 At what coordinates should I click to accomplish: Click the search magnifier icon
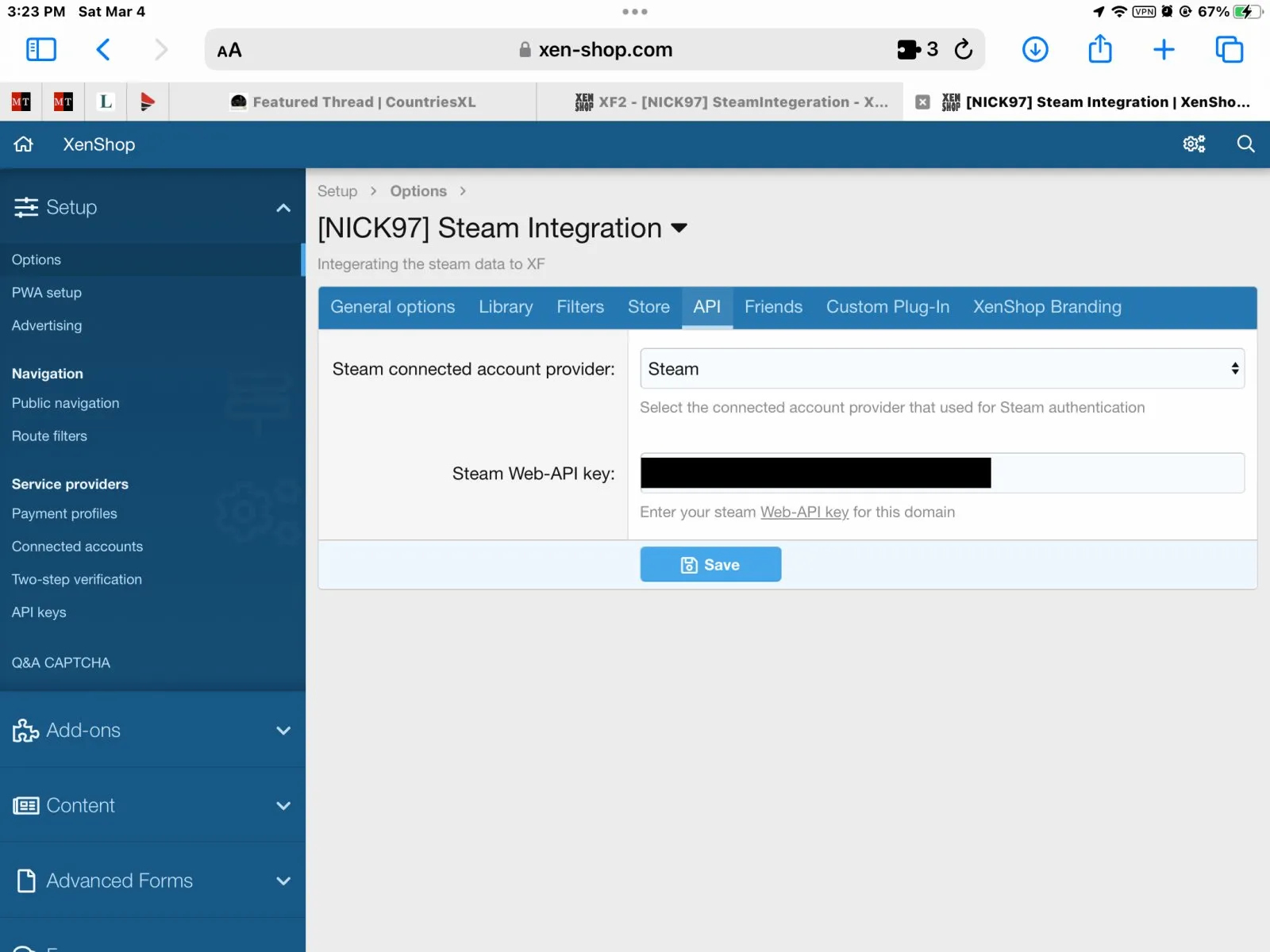1245,144
